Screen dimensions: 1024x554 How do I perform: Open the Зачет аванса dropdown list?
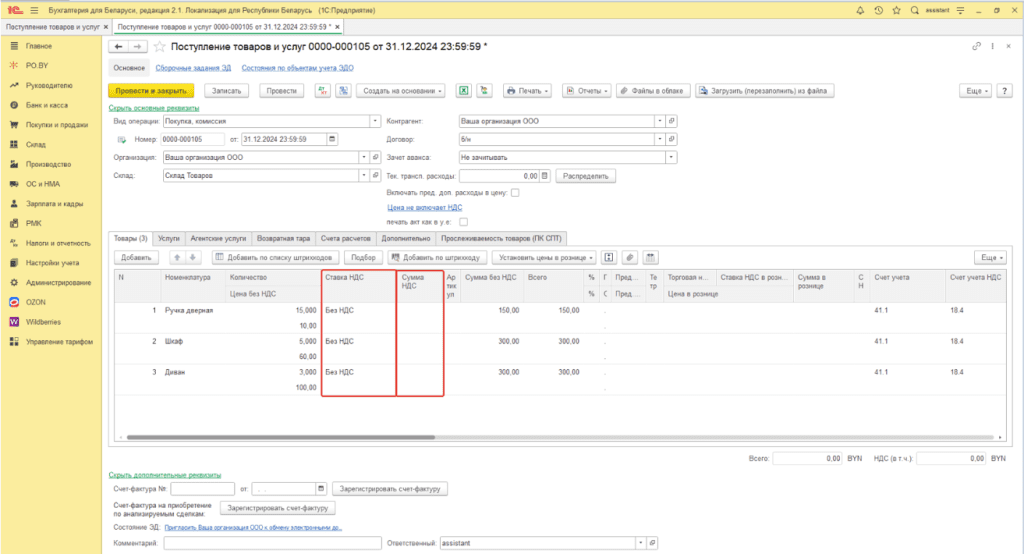(671, 157)
